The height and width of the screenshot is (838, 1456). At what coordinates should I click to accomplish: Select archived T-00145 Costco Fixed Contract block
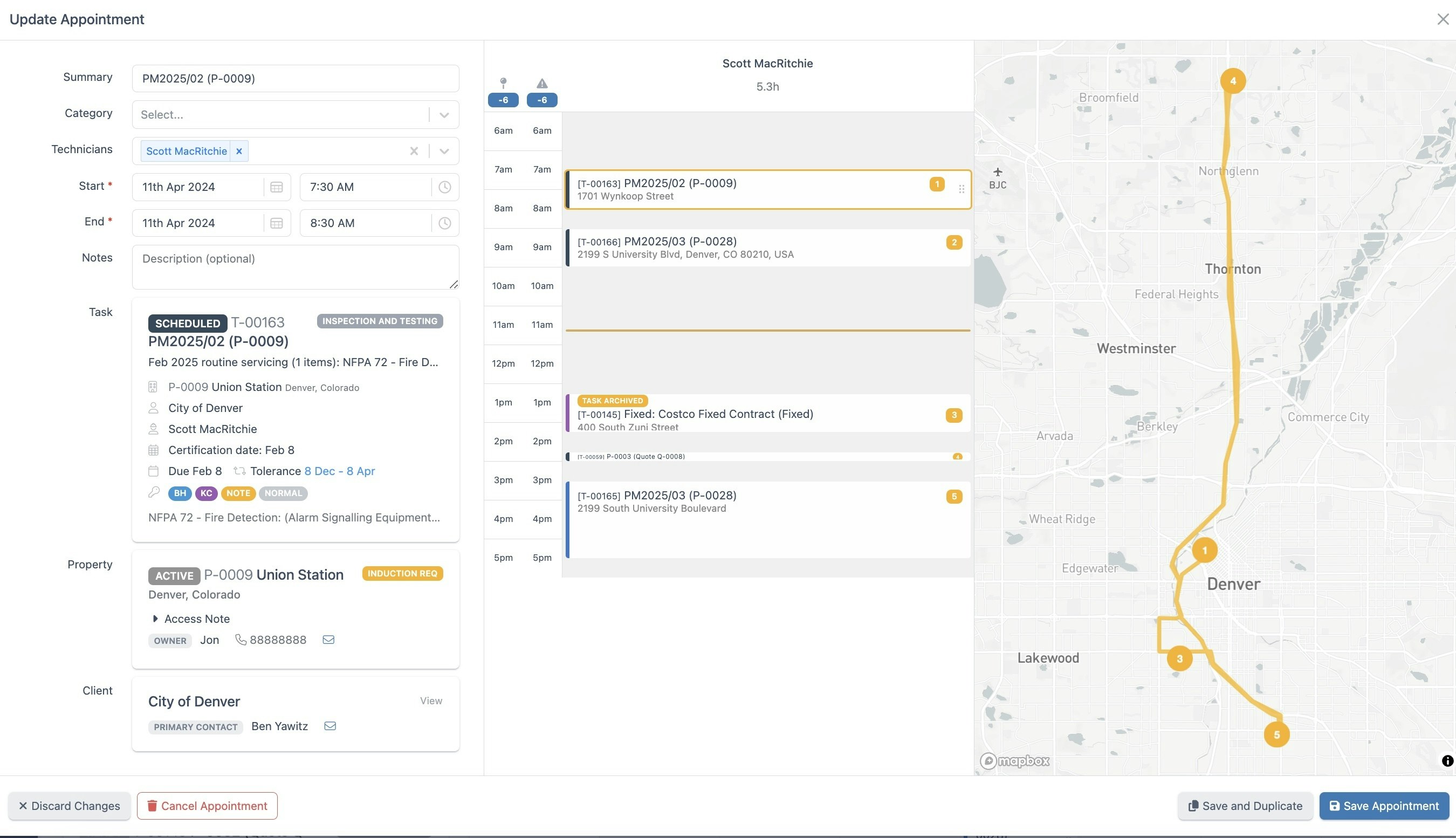click(x=768, y=413)
